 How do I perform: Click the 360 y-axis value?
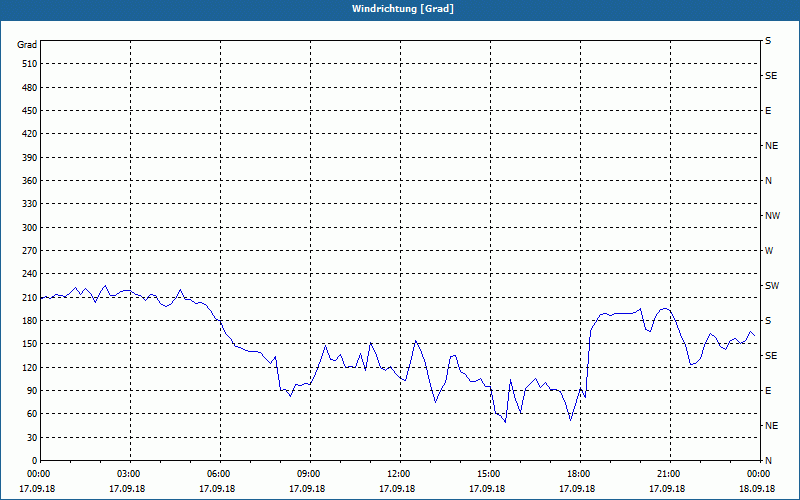tap(29, 181)
